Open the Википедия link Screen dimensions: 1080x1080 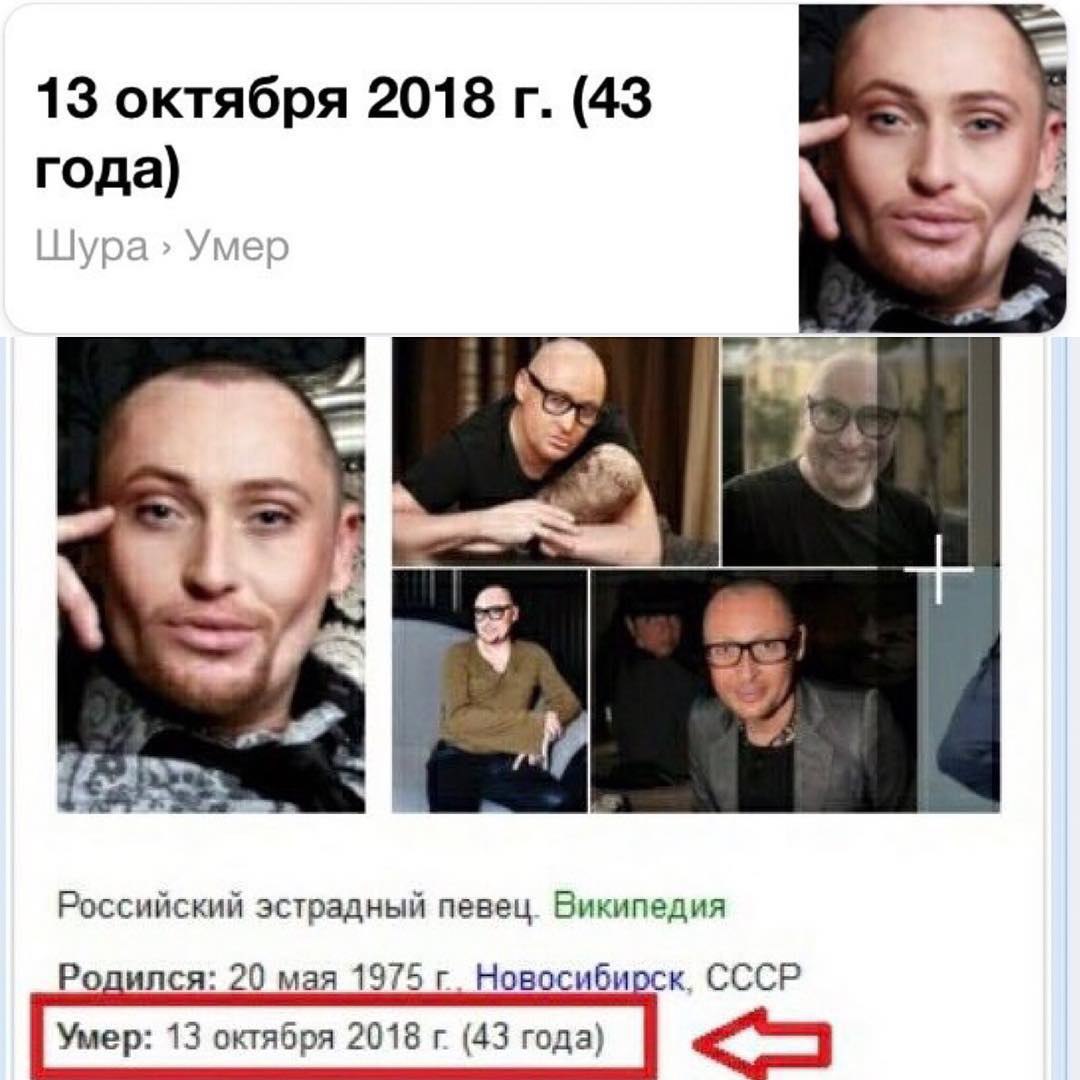click(640, 906)
